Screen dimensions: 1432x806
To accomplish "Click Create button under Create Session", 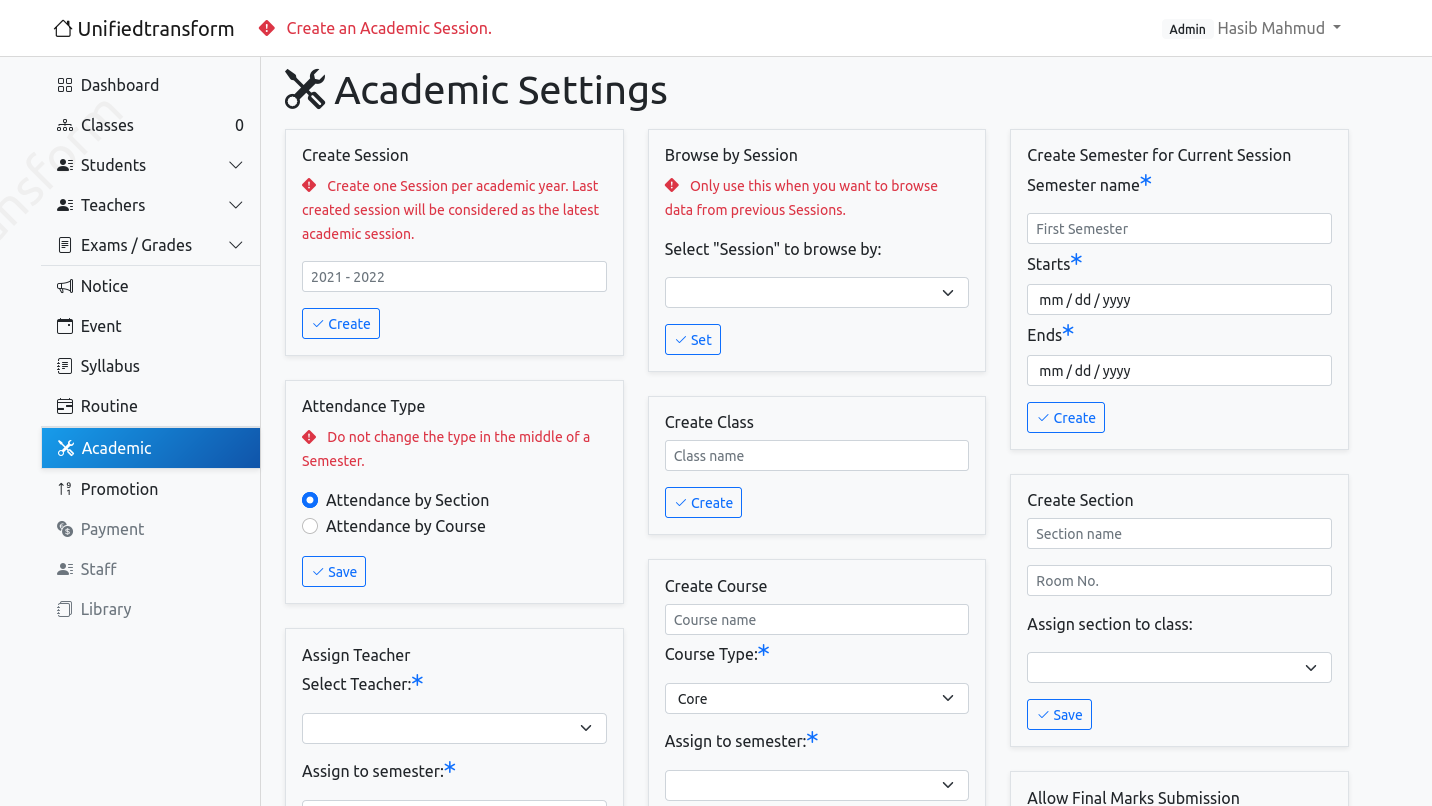I will coord(341,324).
